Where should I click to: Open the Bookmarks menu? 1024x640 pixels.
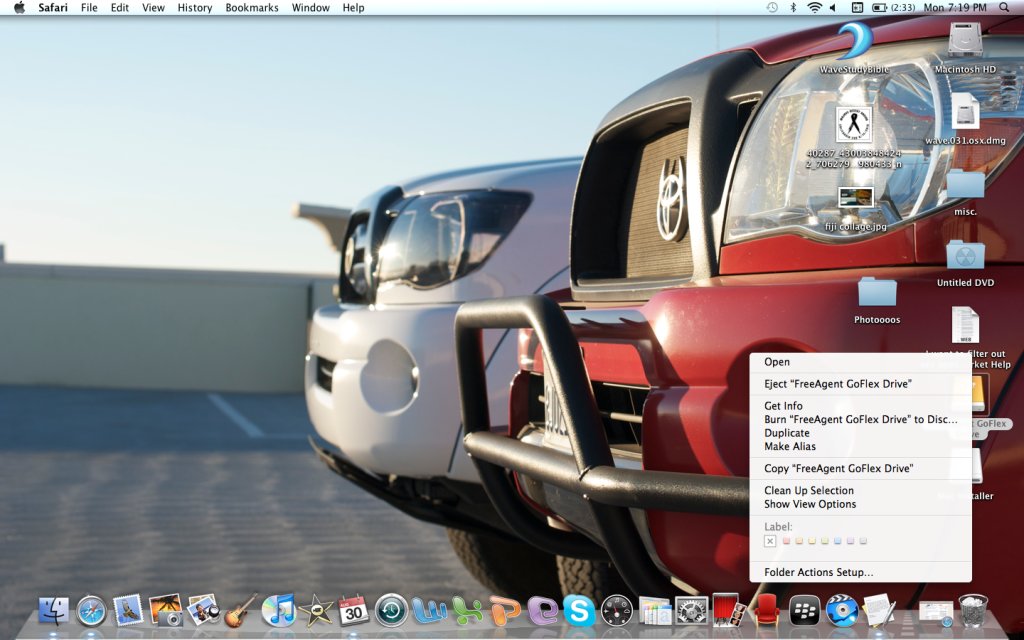252,7
